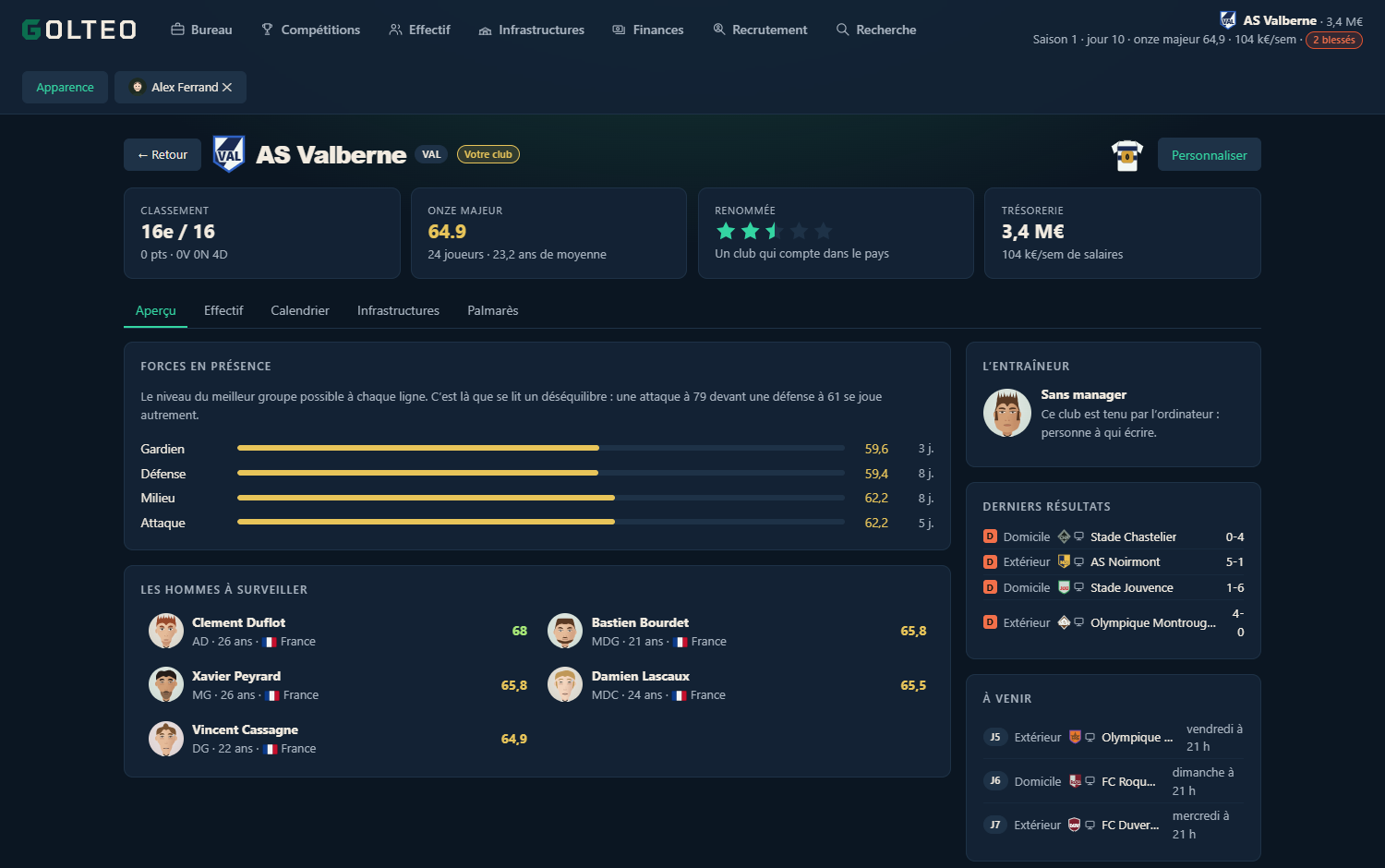Open the J6 FC Roqu... fixture
This screenshot has width=1385, height=868.
pos(1114,781)
